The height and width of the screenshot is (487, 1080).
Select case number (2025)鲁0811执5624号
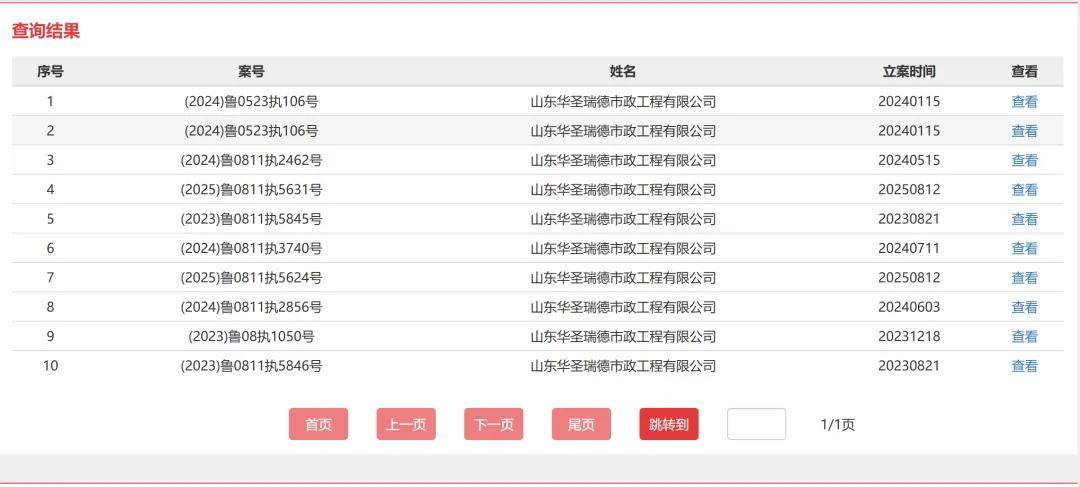[251, 278]
